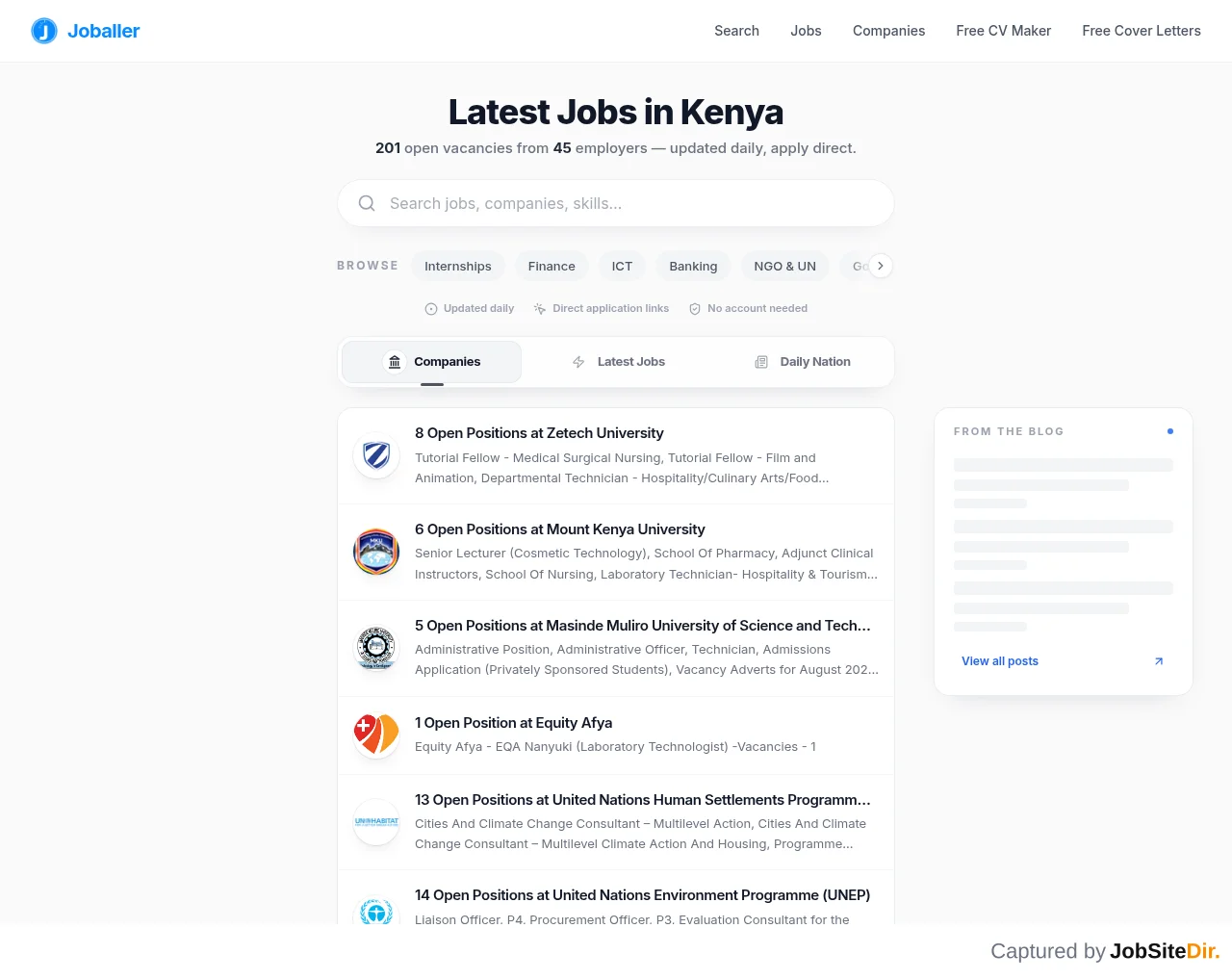The width and height of the screenshot is (1232, 980).
Task: Browse the Internships category
Action: point(458,266)
